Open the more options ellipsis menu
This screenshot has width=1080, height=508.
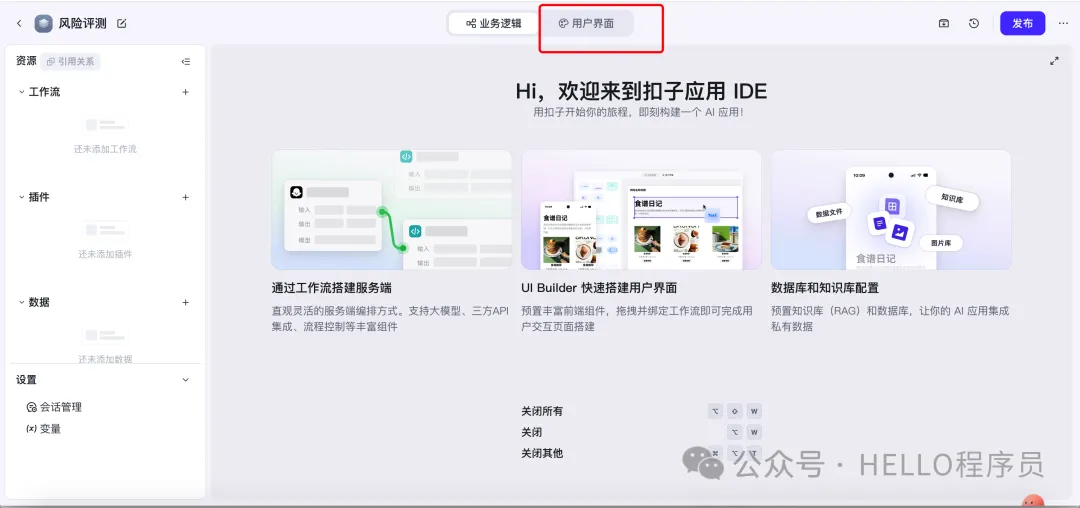point(1063,23)
